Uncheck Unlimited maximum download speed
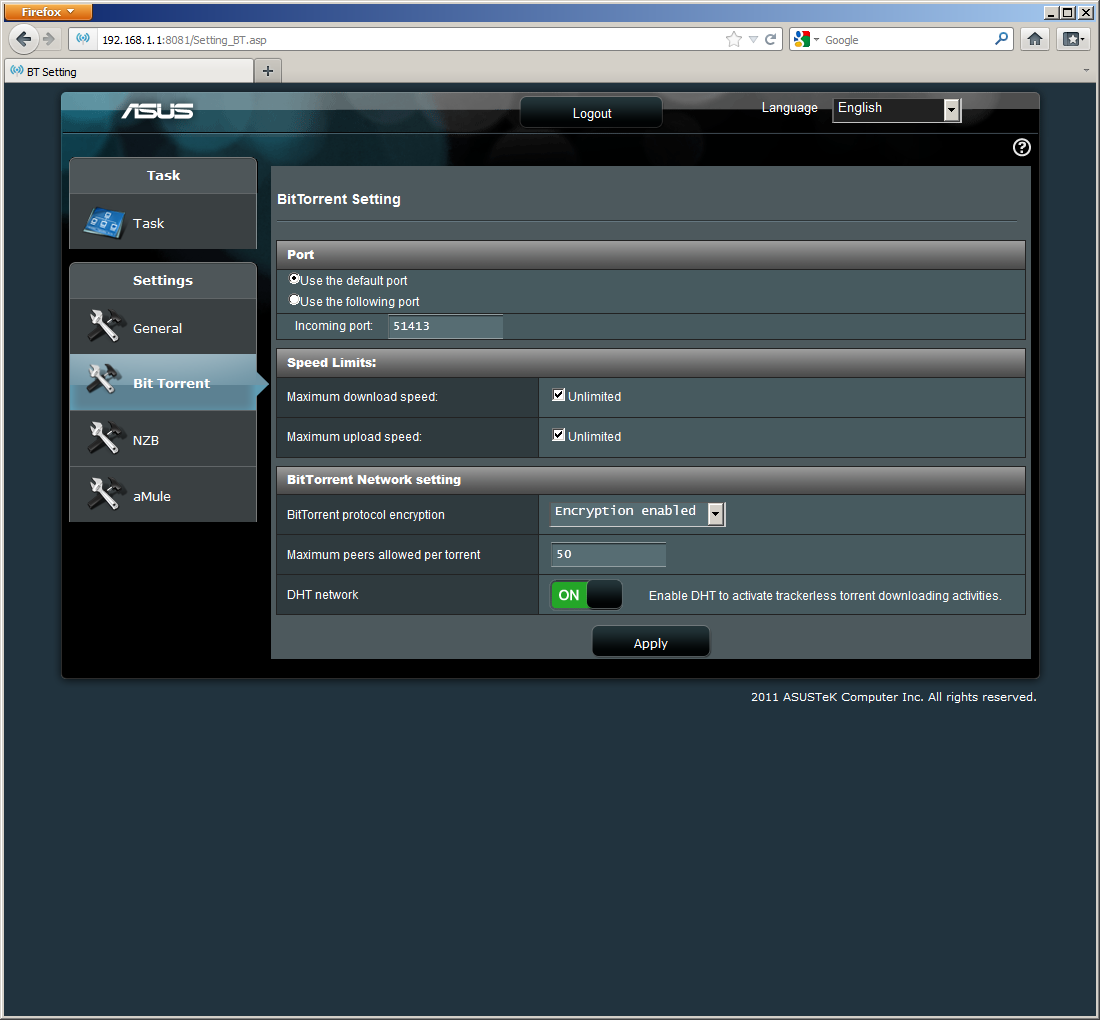The width and height of the screenshot is (1100, 1020). coord(559,395)
